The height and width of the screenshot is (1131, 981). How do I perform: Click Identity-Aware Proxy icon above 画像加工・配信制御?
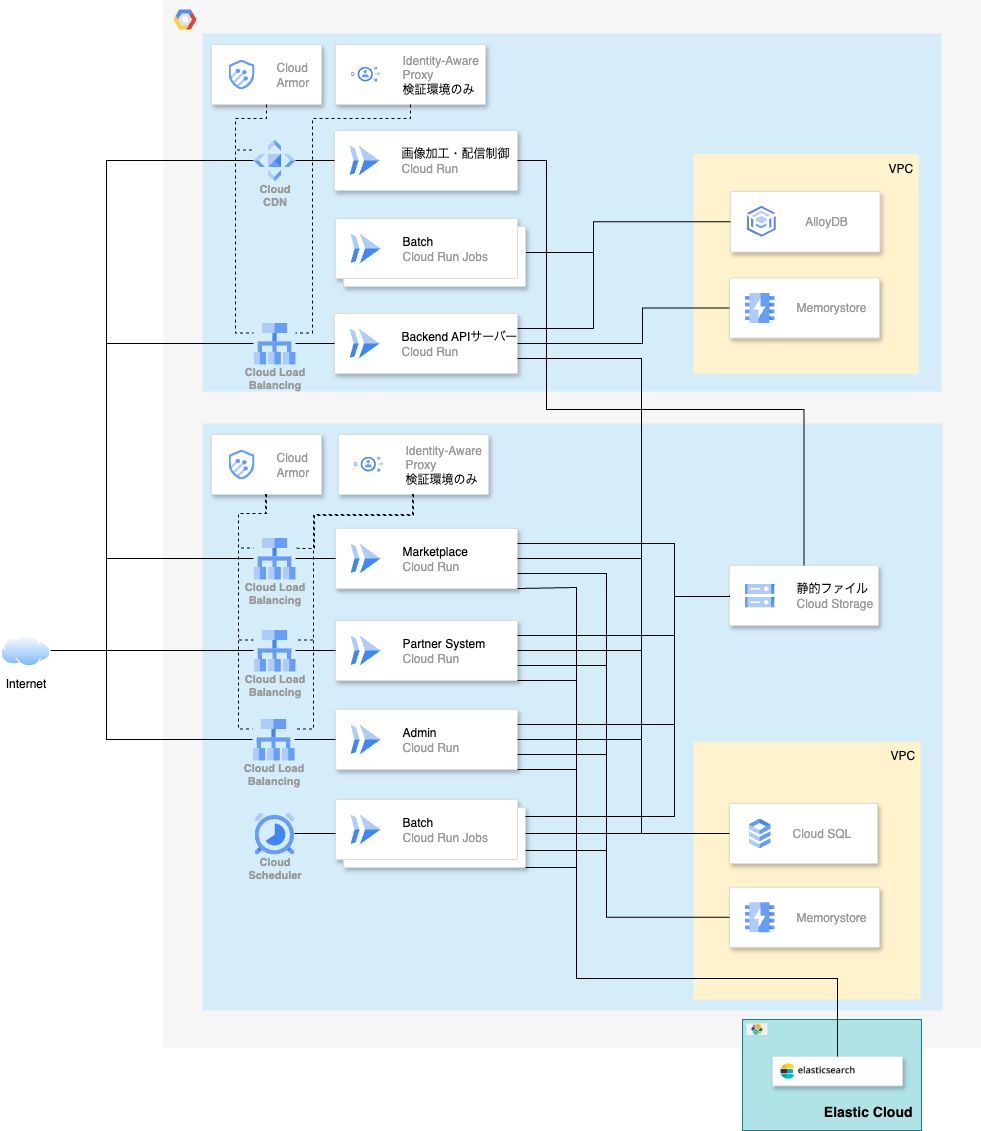366,74
